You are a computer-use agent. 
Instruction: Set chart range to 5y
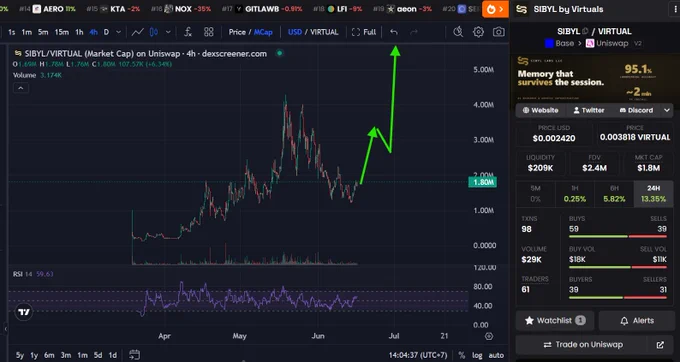point(20,355)
